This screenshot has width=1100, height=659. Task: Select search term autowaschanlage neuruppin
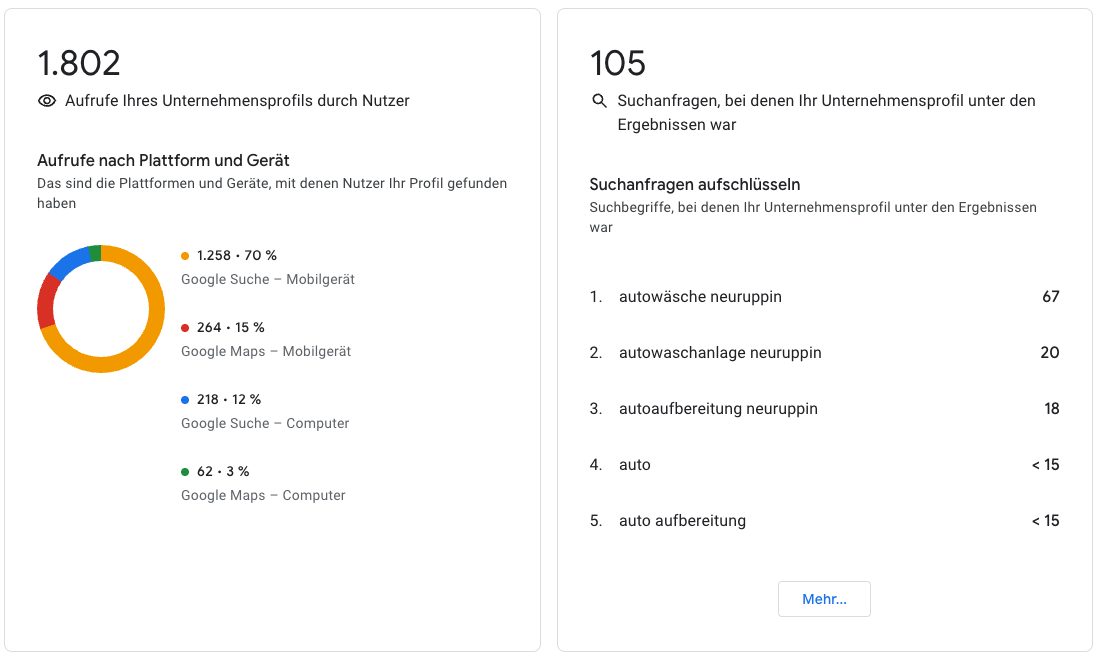point(720,353)
